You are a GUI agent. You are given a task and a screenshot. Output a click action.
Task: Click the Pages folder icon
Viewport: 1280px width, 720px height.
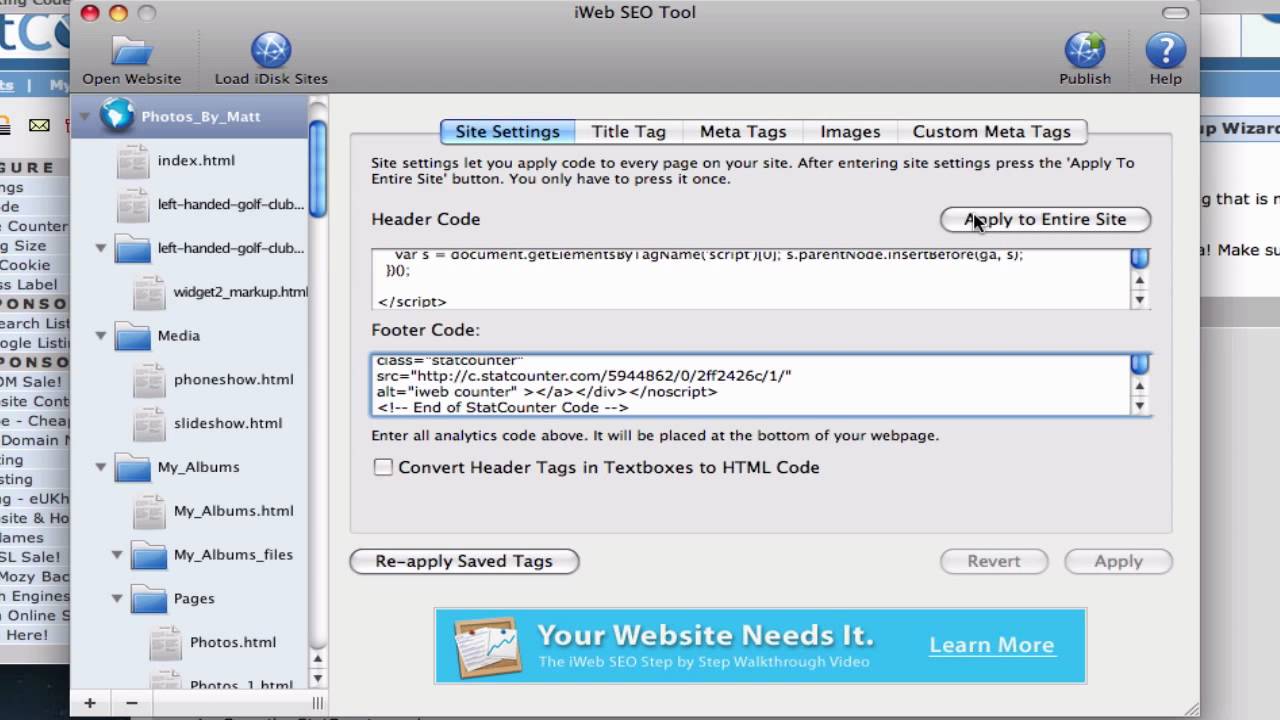point(149,598)
